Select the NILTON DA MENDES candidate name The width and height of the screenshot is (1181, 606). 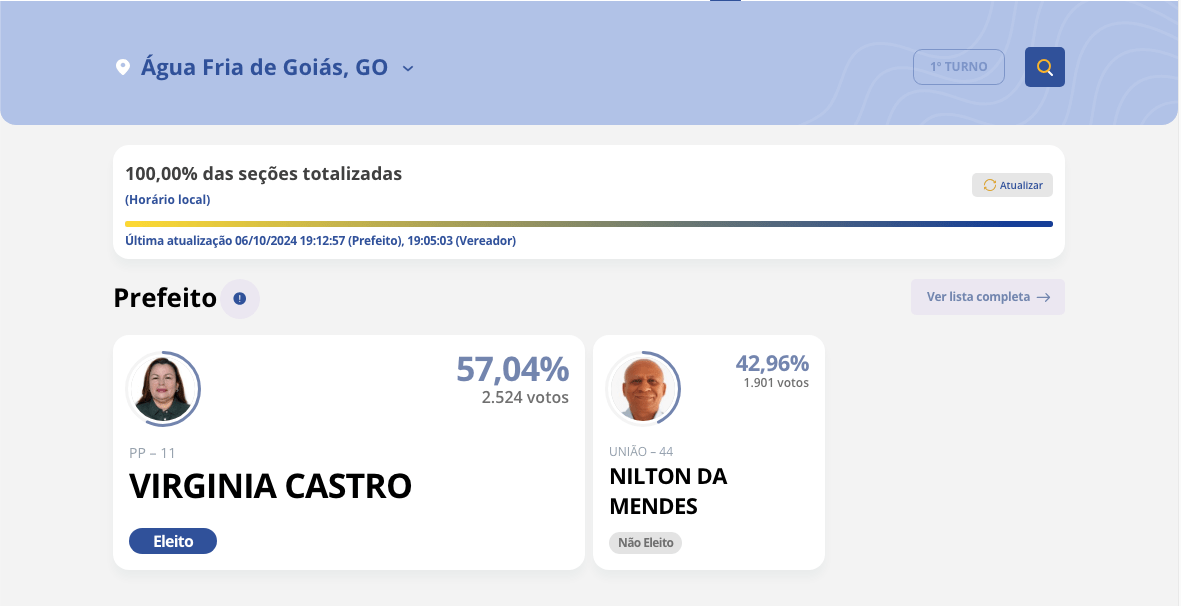(668, 491)
